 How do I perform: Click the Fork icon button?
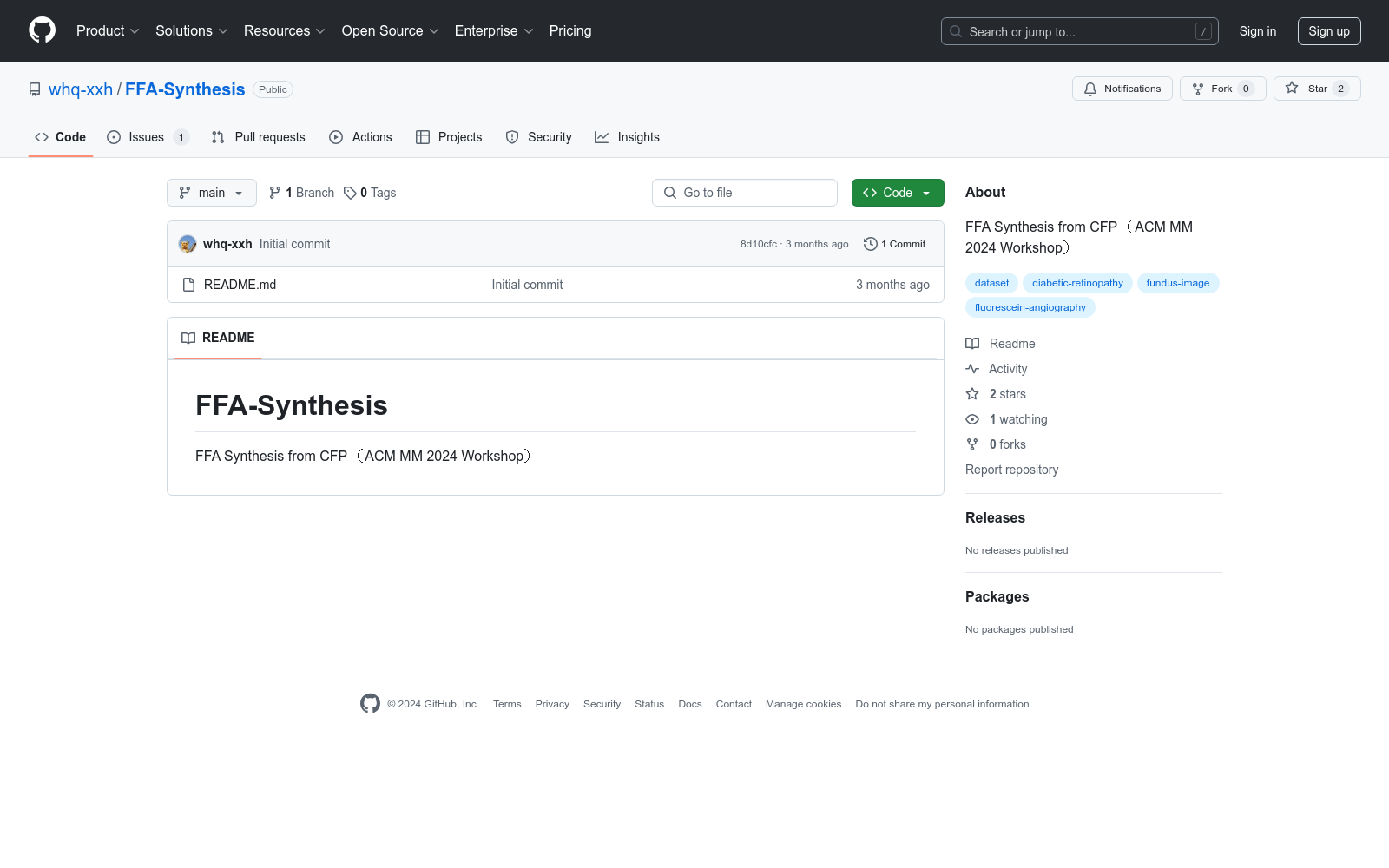pyautogui.click(x=1198, y=89)
